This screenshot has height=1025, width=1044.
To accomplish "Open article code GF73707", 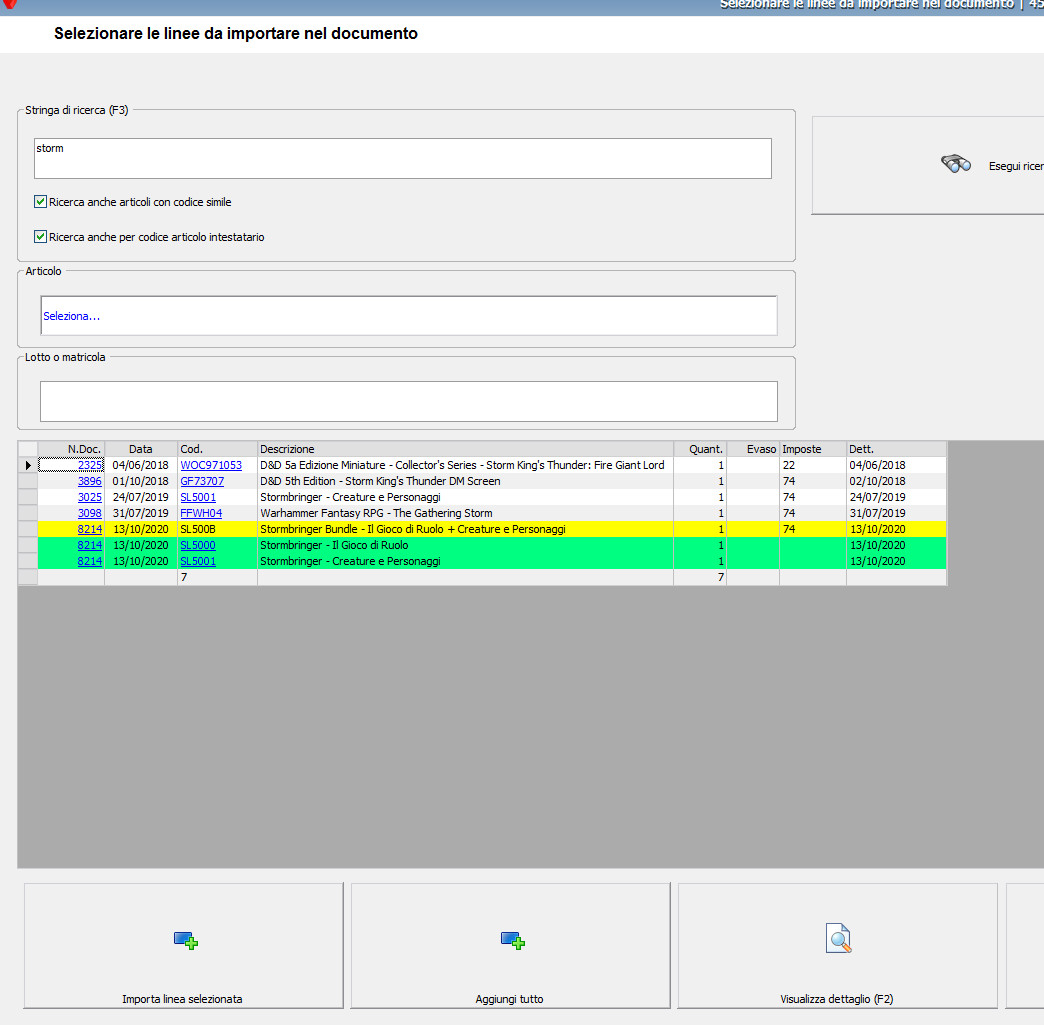I will (202, 481).
